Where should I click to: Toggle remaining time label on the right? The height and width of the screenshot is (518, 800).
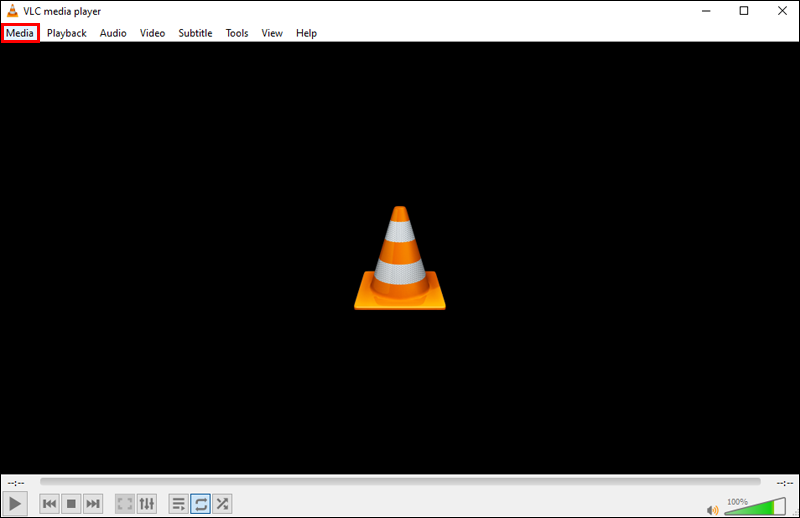coord(784,483)
